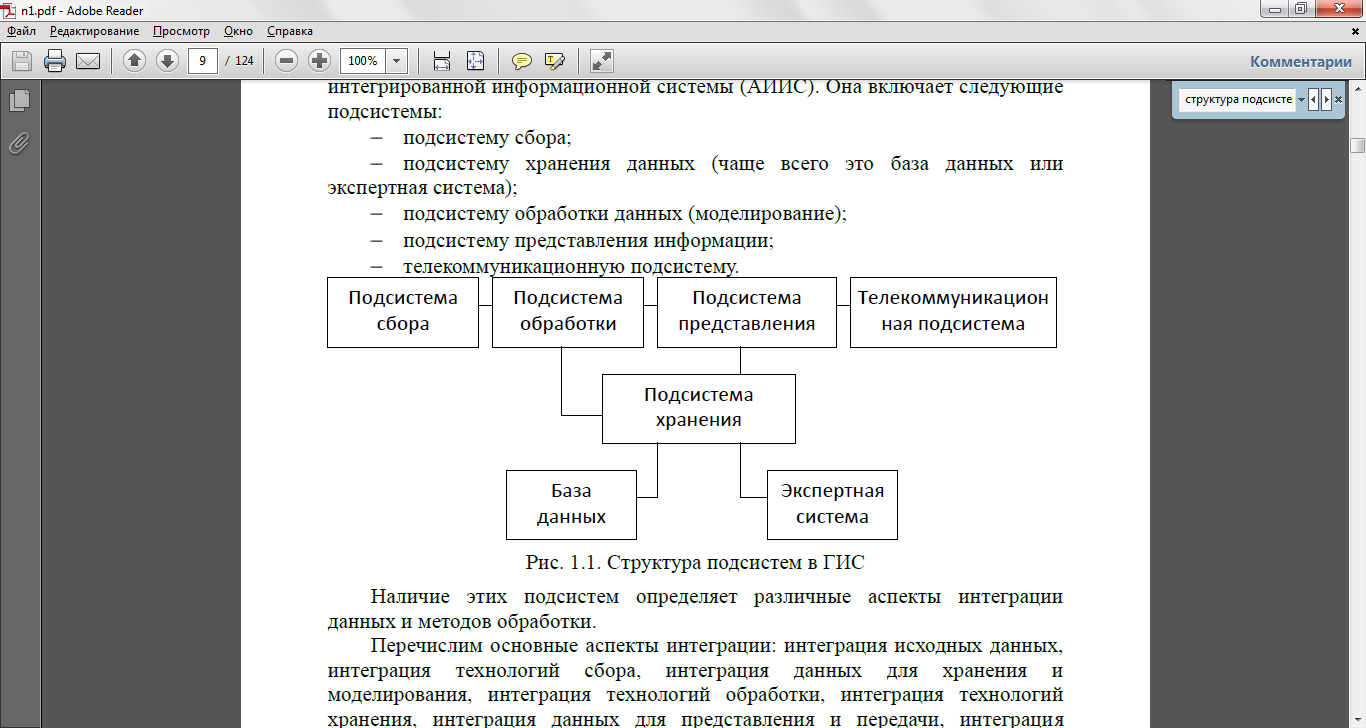Open the Окно menu

point(239,31)
